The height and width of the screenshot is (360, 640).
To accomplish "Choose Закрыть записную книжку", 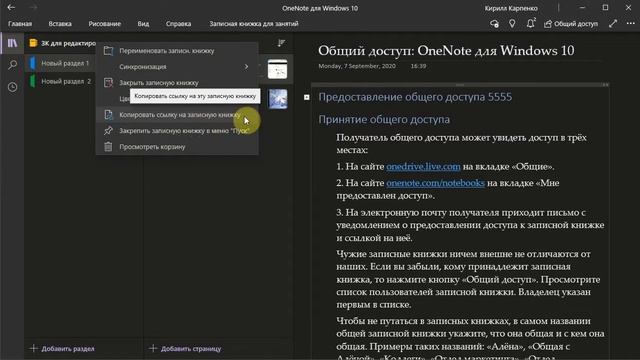I will [x=177, y=82].
